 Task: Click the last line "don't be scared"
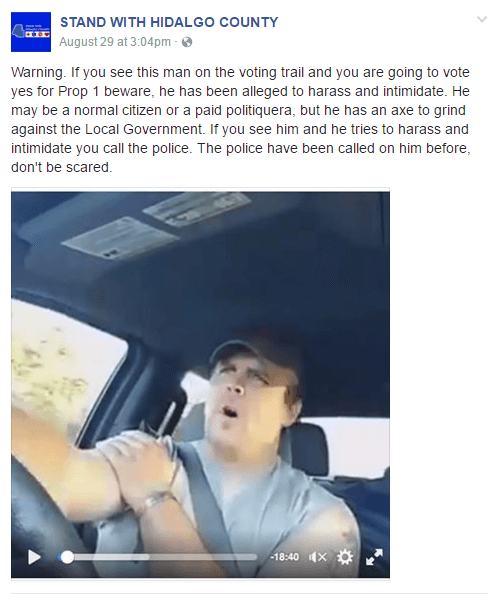coord(62,167)
